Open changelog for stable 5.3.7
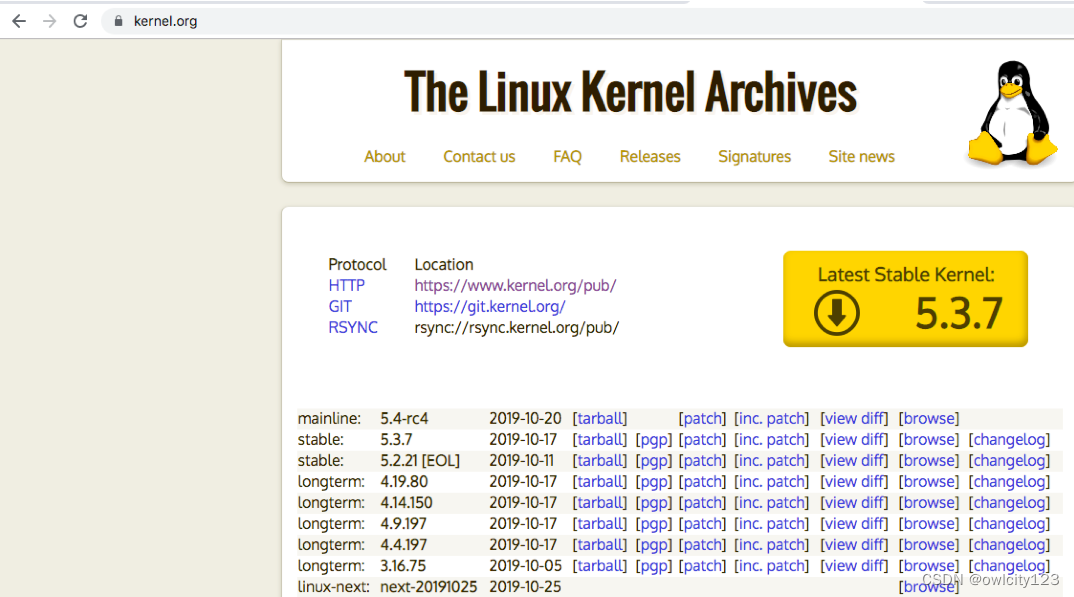 coord(1009,440)
